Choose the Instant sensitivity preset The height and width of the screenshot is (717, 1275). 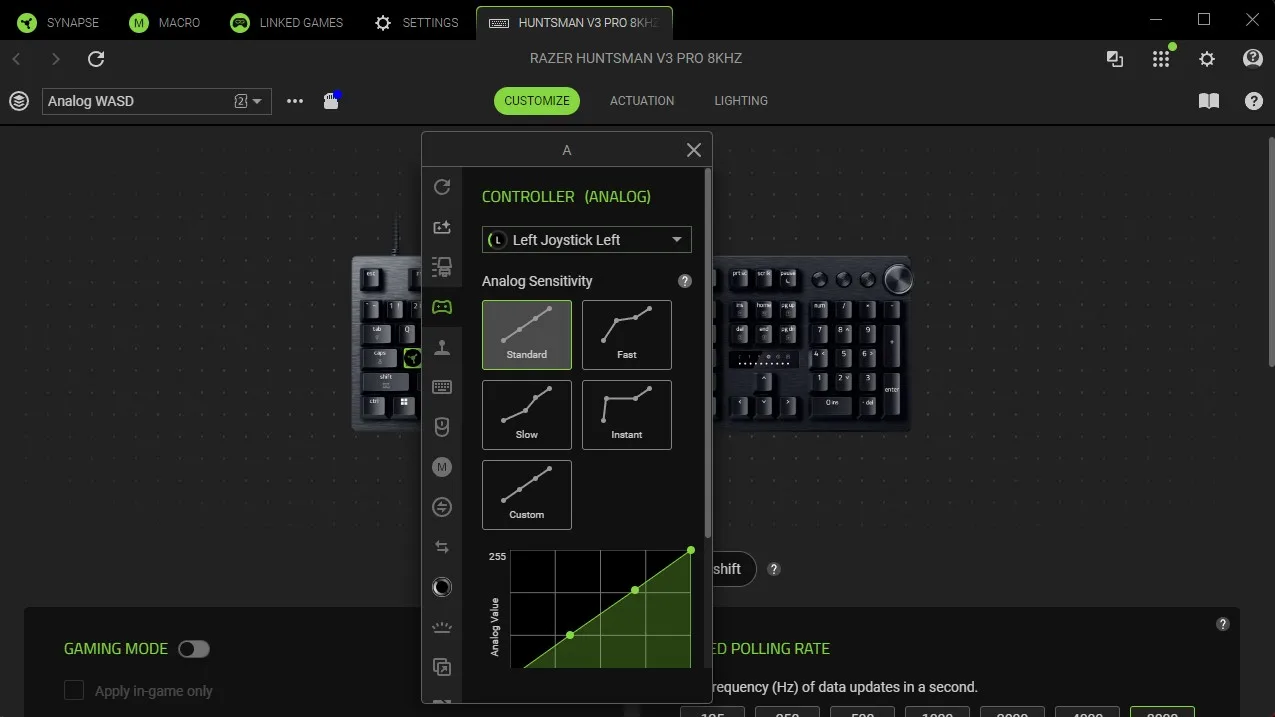[x=627, y=415]
